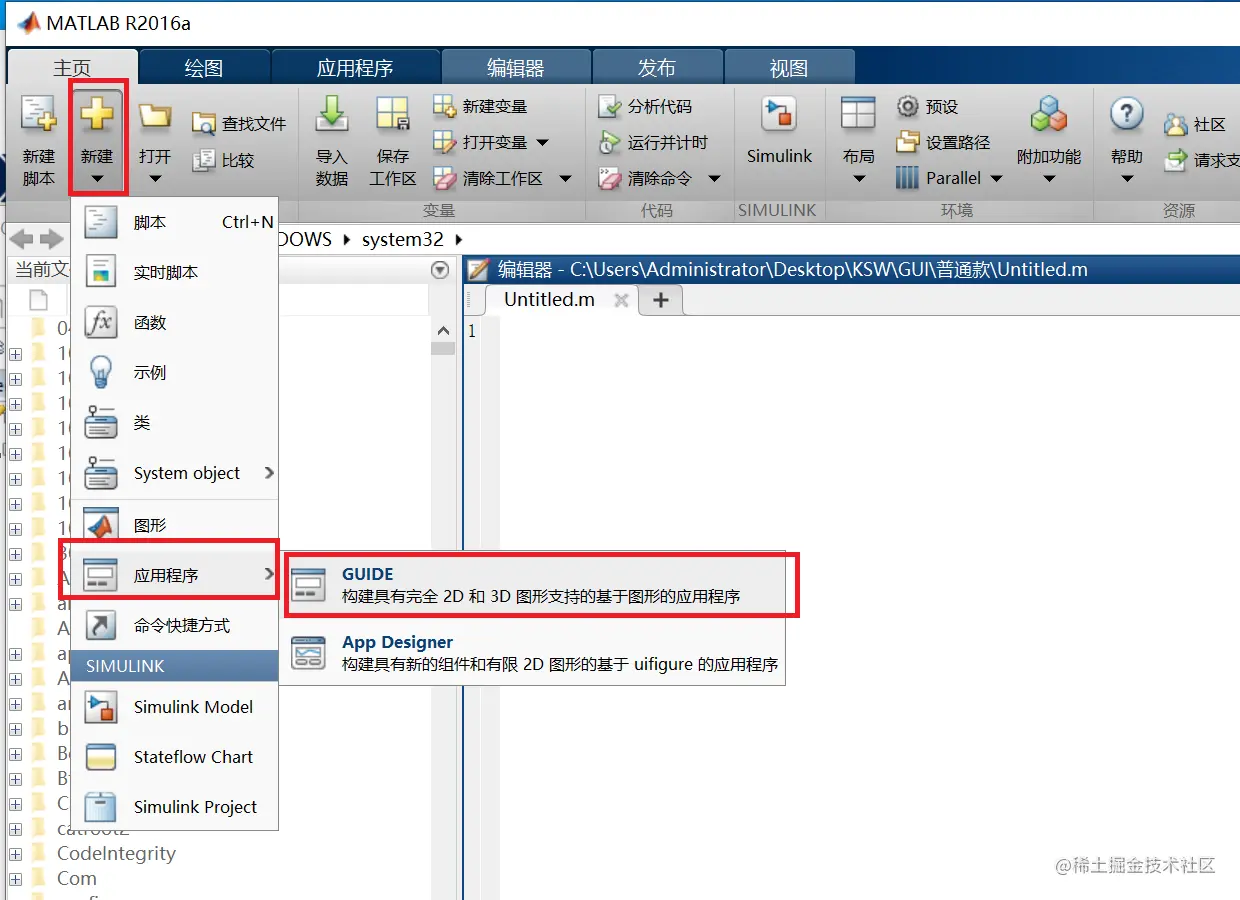Switch to the 绘图 tab

click(204, 68)
